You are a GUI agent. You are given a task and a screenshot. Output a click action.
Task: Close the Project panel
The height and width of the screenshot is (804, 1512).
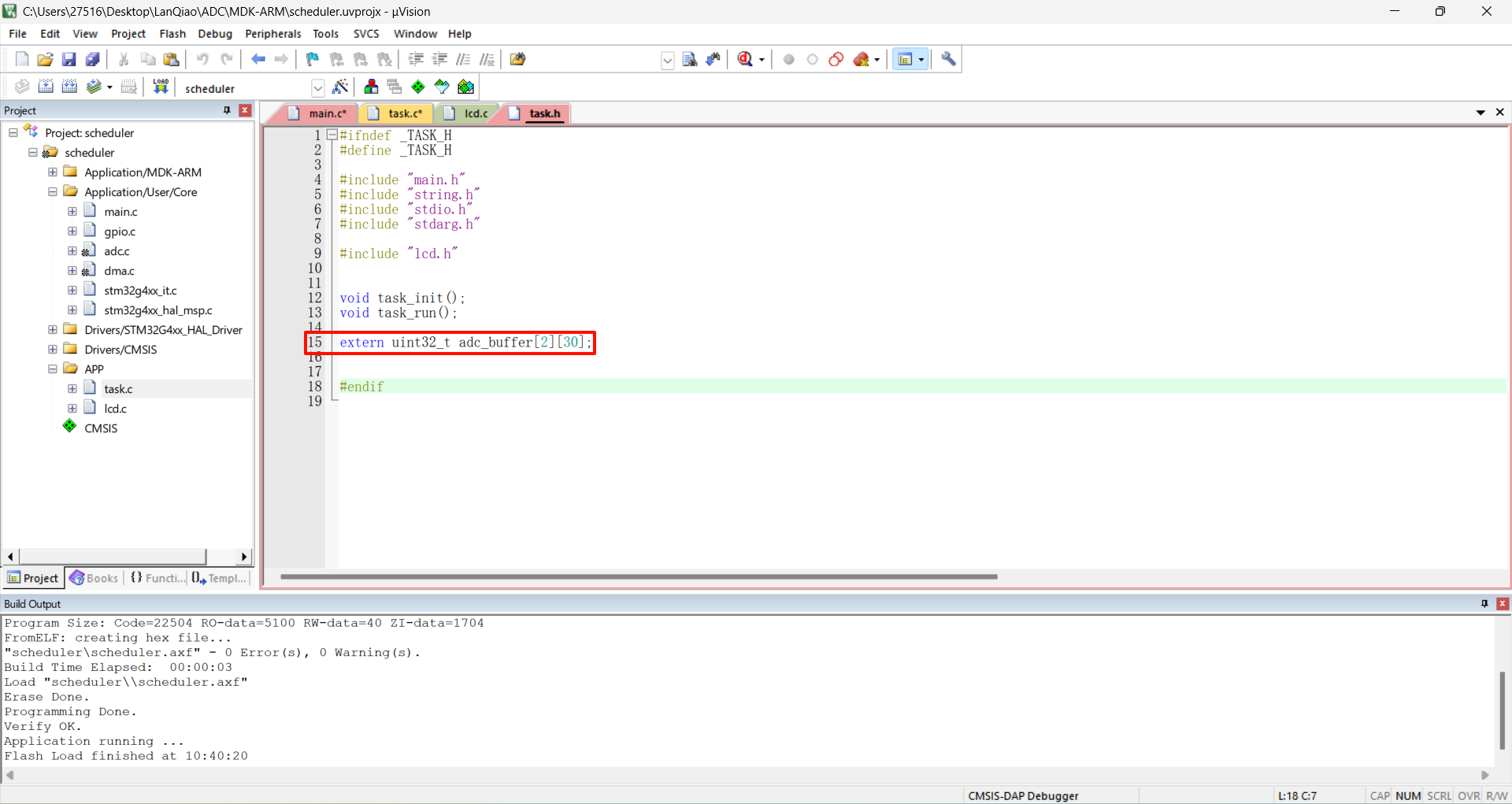point(245,110)
